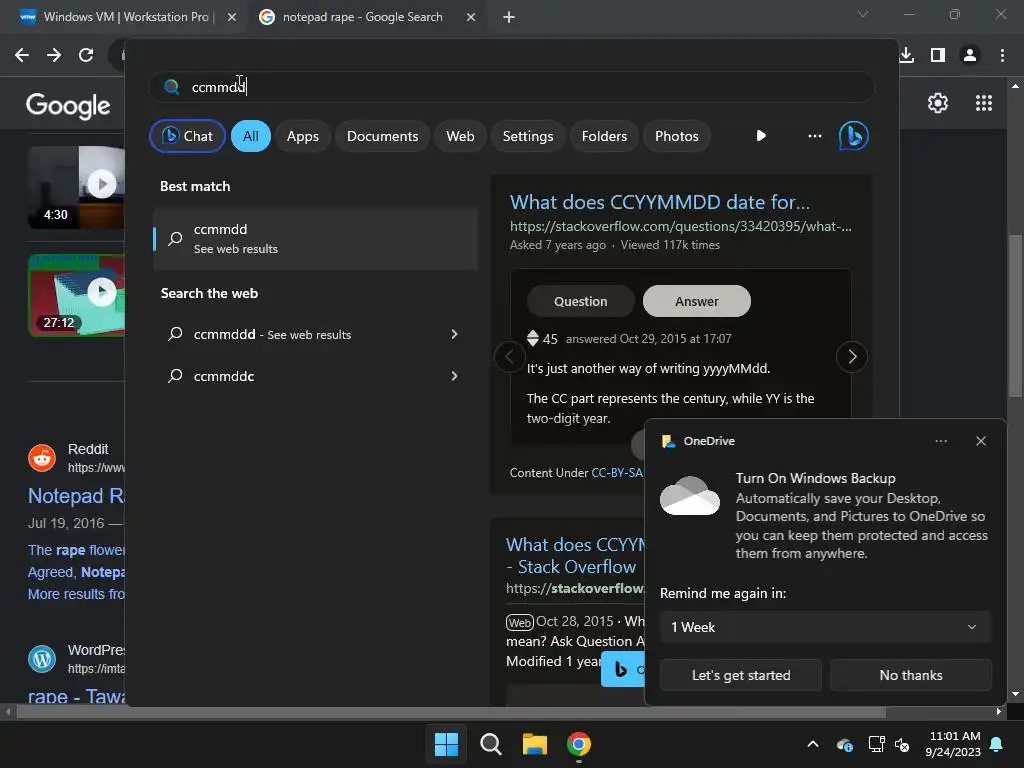Switch to Folders search filter
This screenshot has height=768, width=1024.
coord(604,136)
